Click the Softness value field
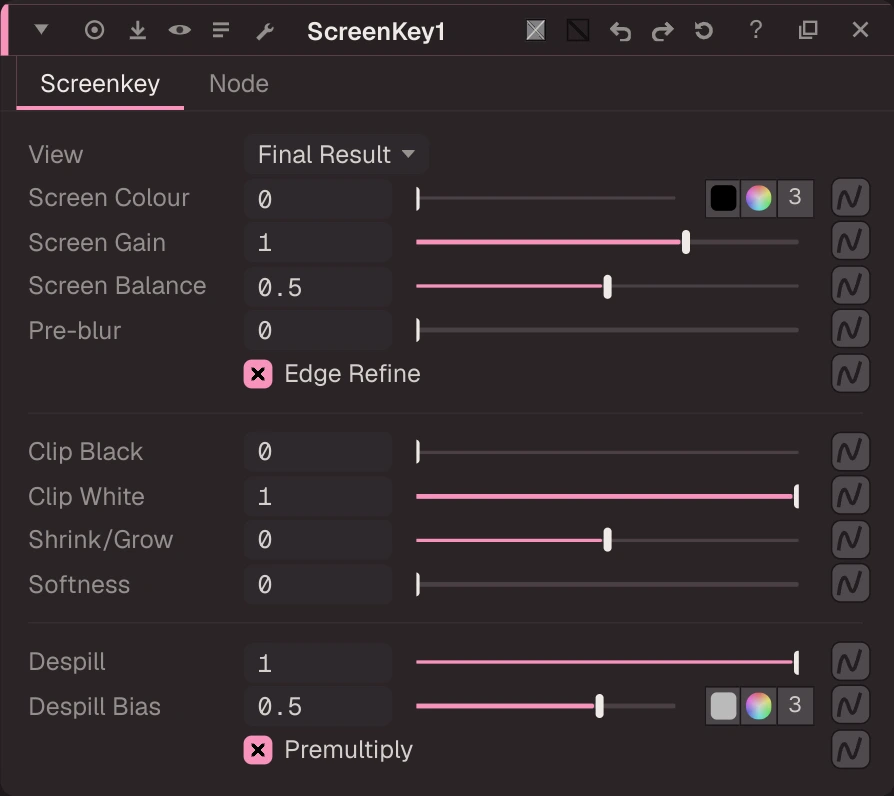This screenshot has width=894, height=796. click(x=318, y=584)
